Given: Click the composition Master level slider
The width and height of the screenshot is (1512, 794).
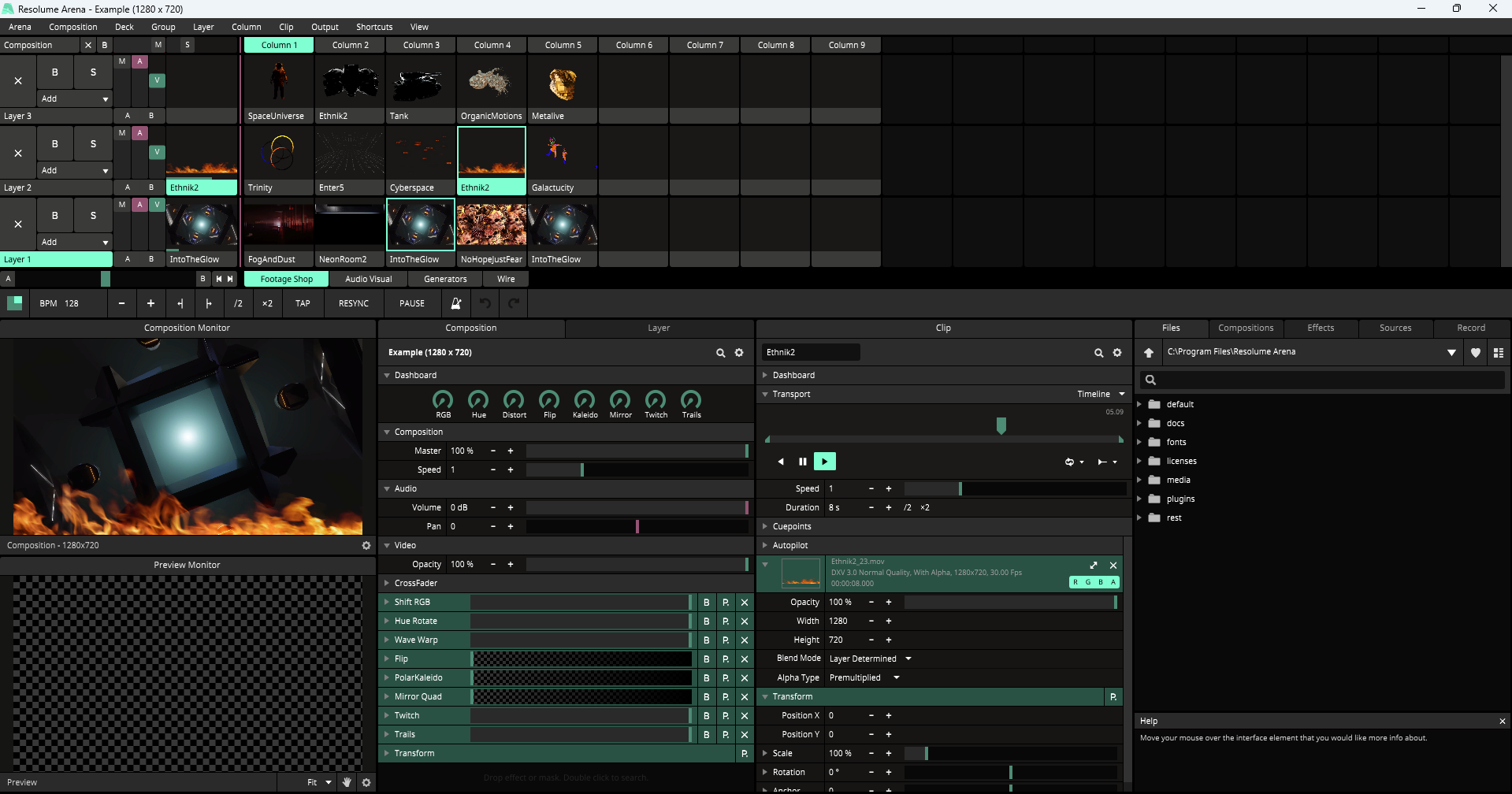Looking at the screenshot, I should 637,451.
